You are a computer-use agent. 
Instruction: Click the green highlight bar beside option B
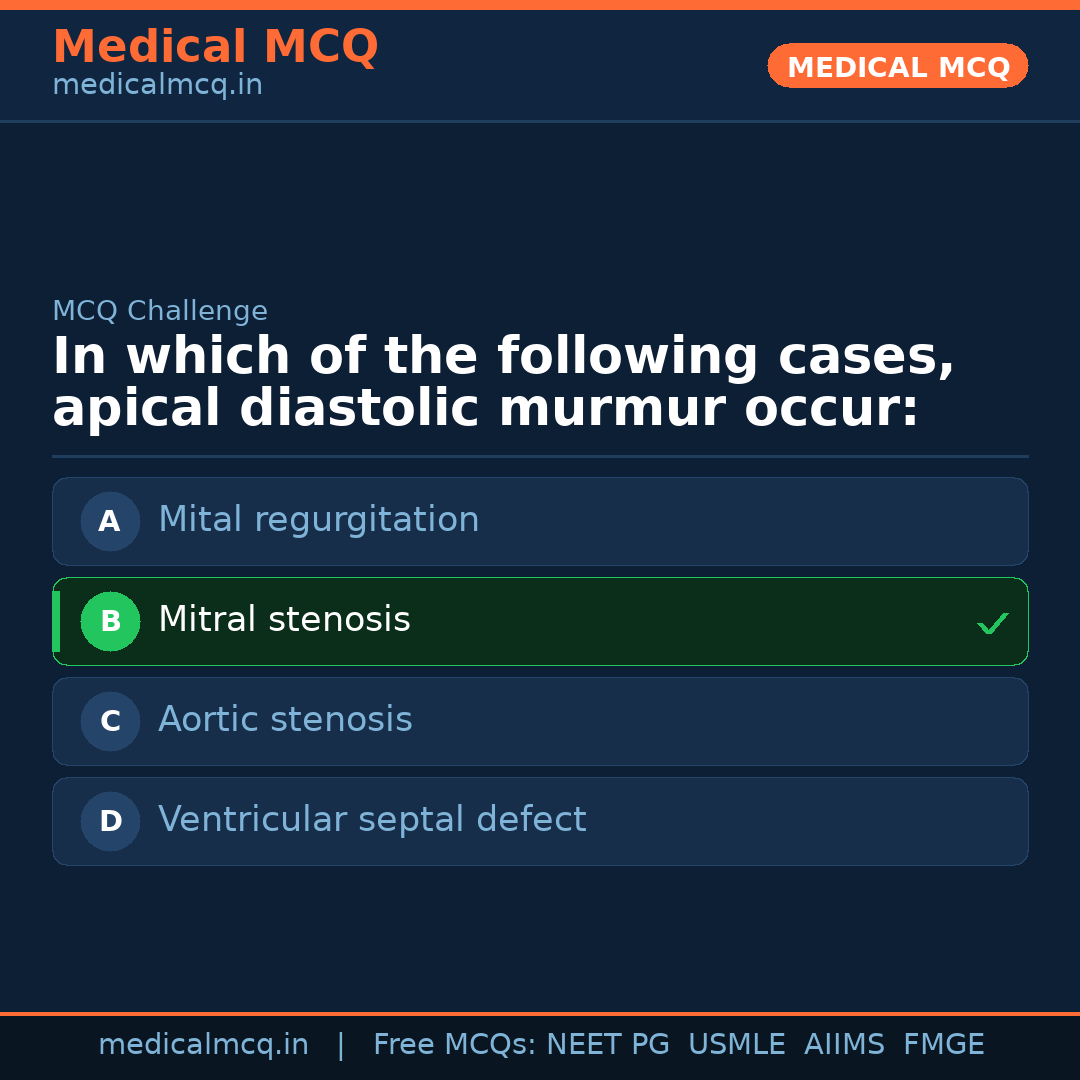click(x=56, y=621)
